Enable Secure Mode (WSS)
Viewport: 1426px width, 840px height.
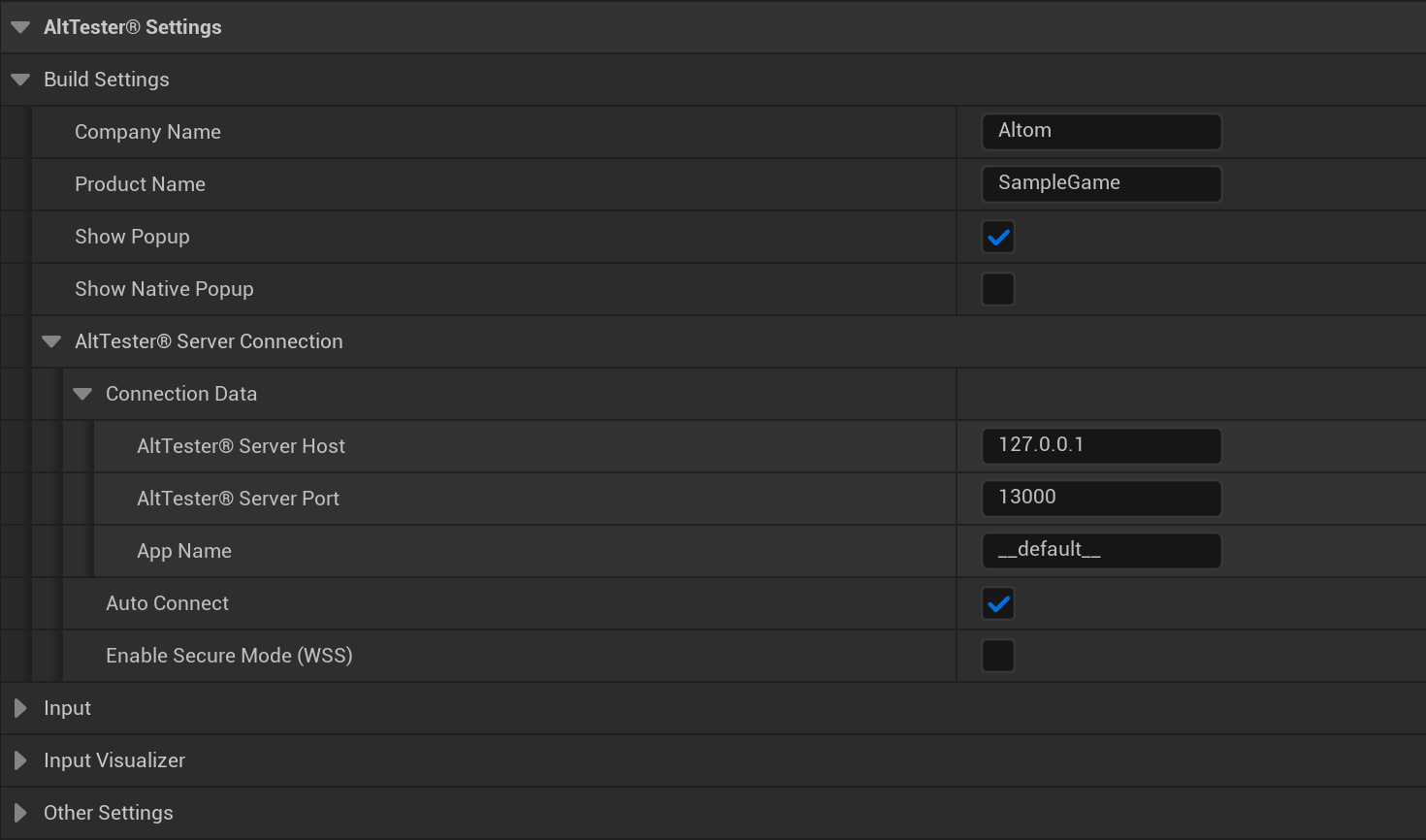(x=998, y=655)
